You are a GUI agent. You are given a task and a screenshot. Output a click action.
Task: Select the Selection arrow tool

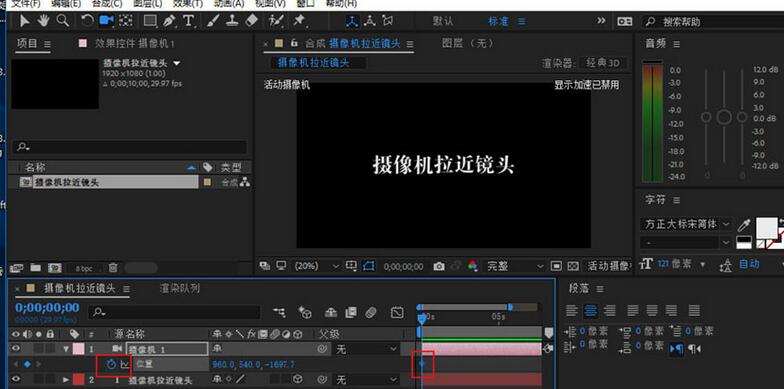tap(25, 20)
